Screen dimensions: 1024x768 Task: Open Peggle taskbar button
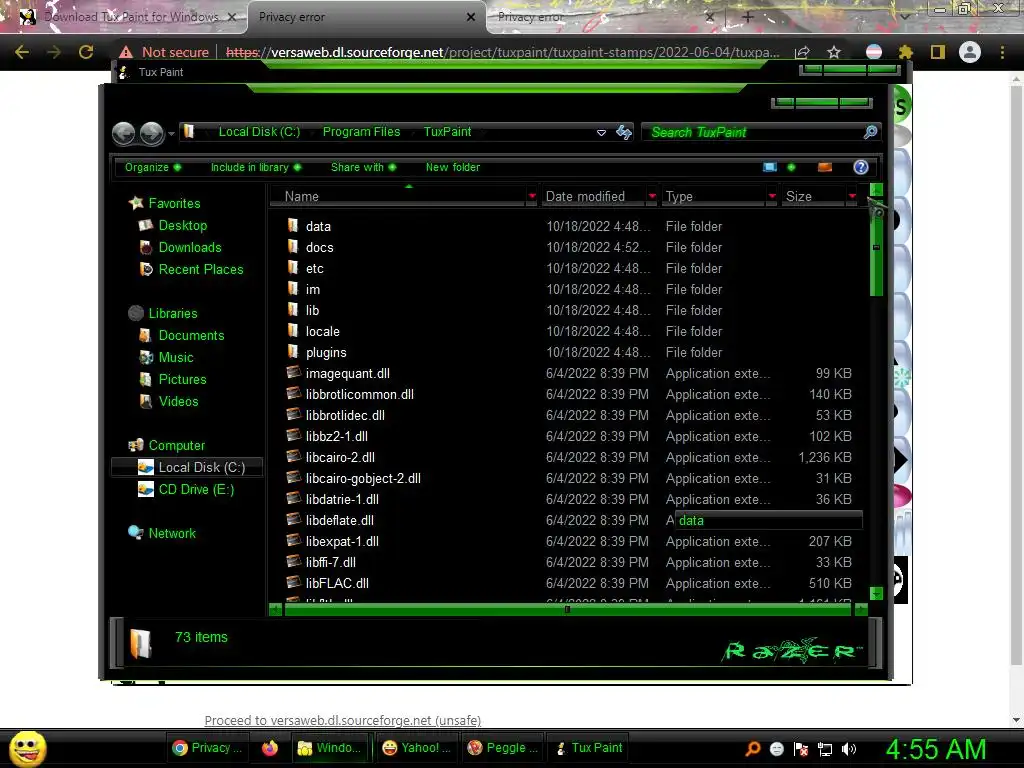[x=503, y=748]
